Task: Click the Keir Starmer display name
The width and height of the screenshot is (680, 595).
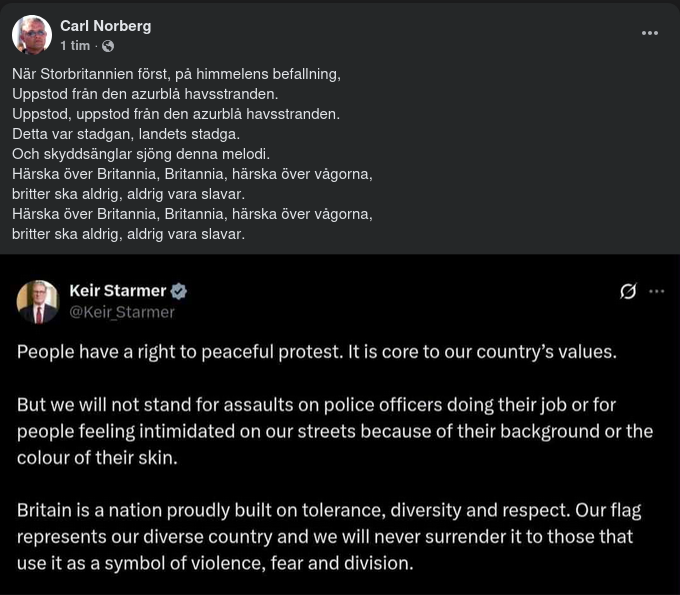Action: point(117,291)
